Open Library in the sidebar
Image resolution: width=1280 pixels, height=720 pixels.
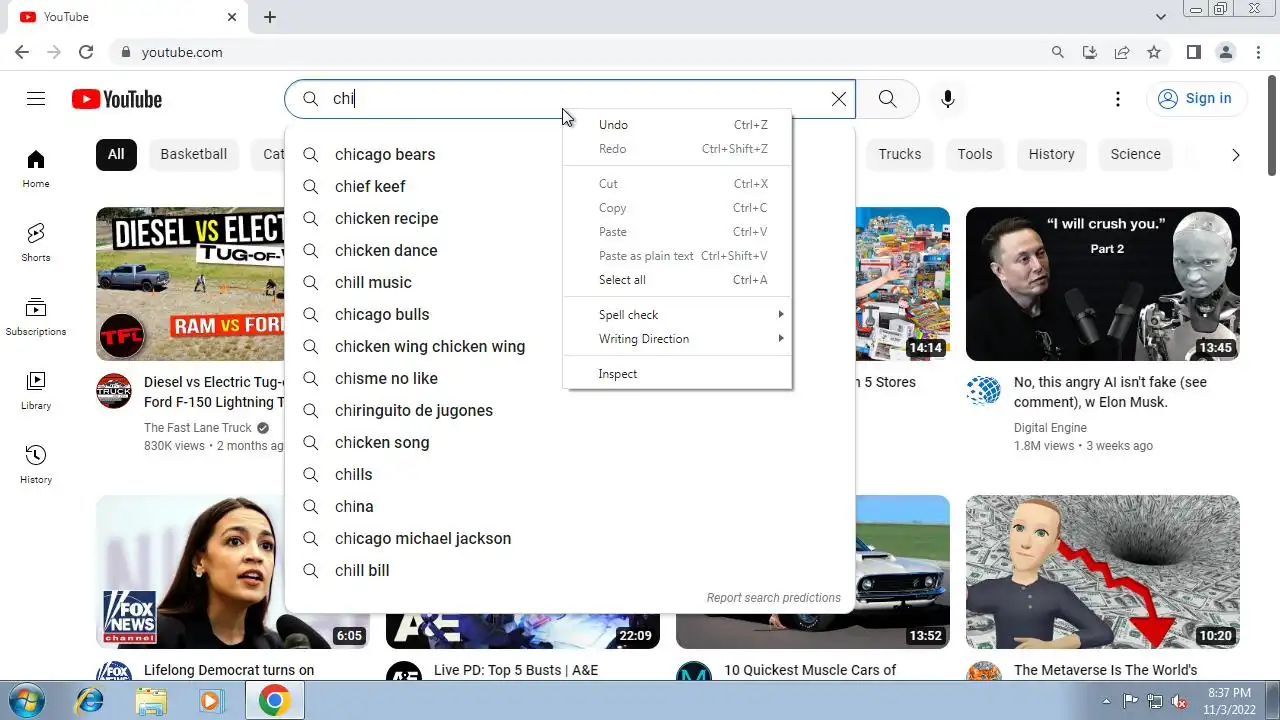tap(36, 391)
